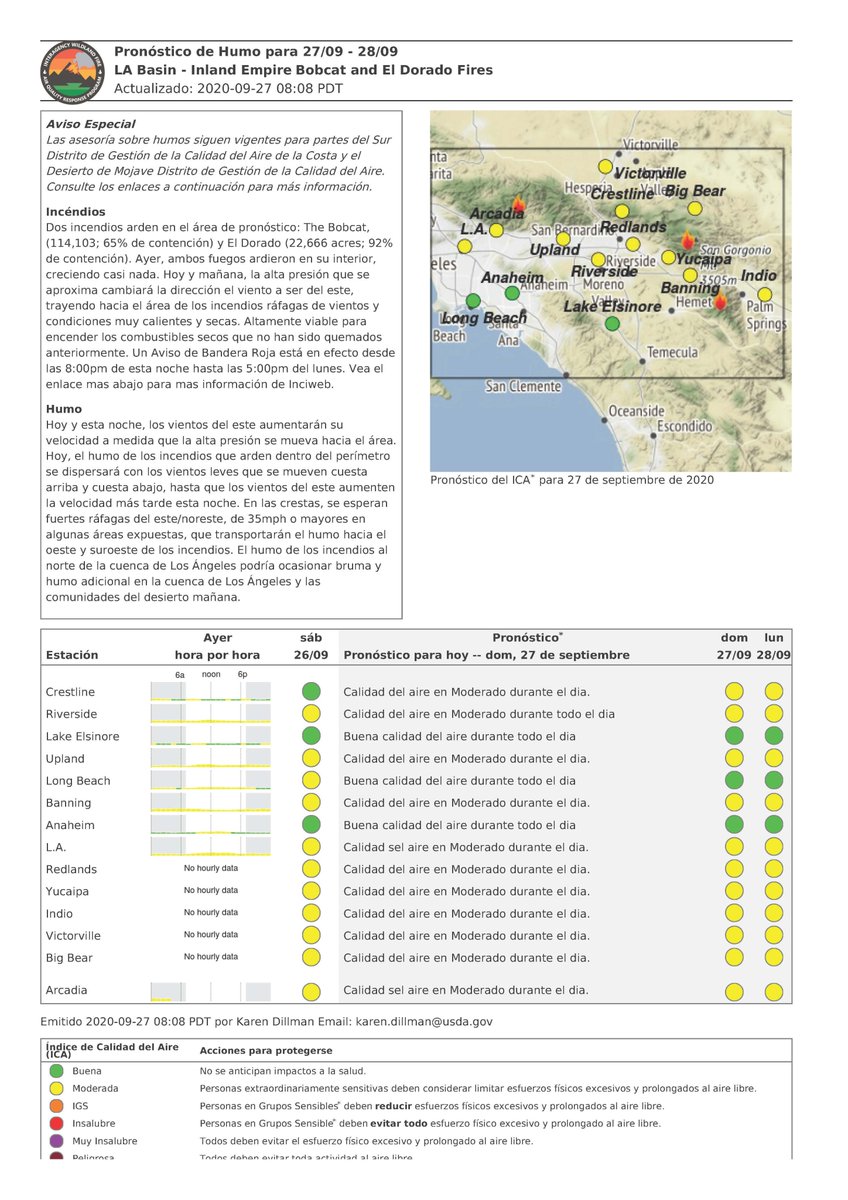Click the Long Beach green marker on the map
This screenshot has width=848, height=1200.
click(473, 300)
